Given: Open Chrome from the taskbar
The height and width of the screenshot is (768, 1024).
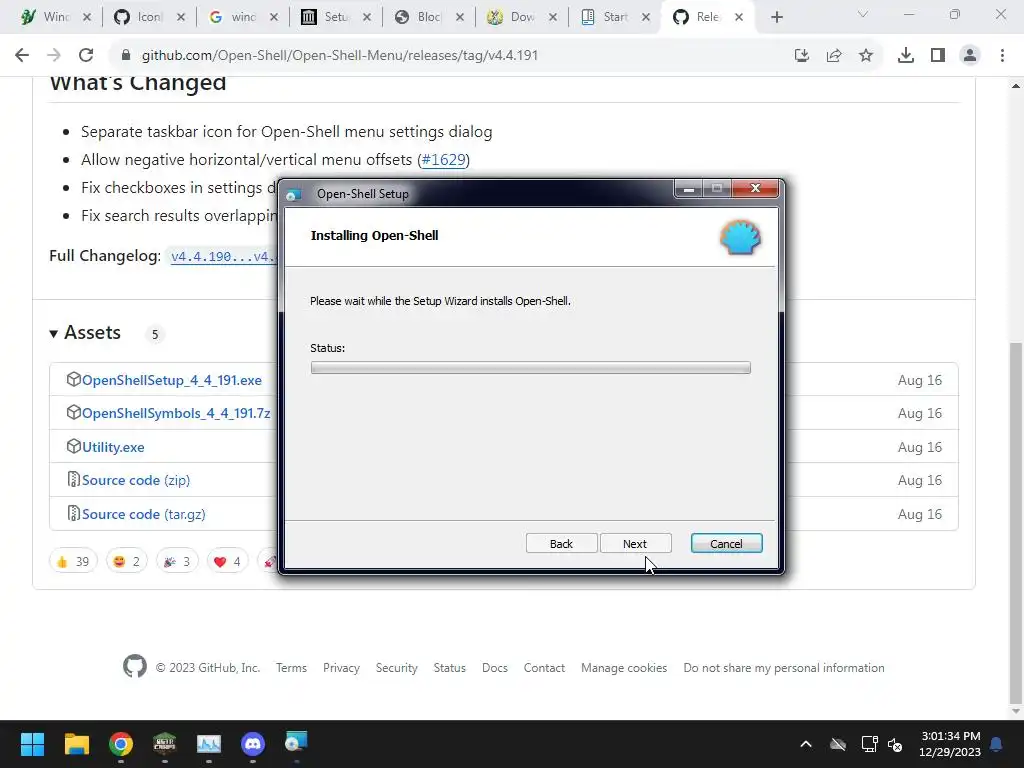Looking at the screenshot, I should pyautogui.click(x=121, y=744).
